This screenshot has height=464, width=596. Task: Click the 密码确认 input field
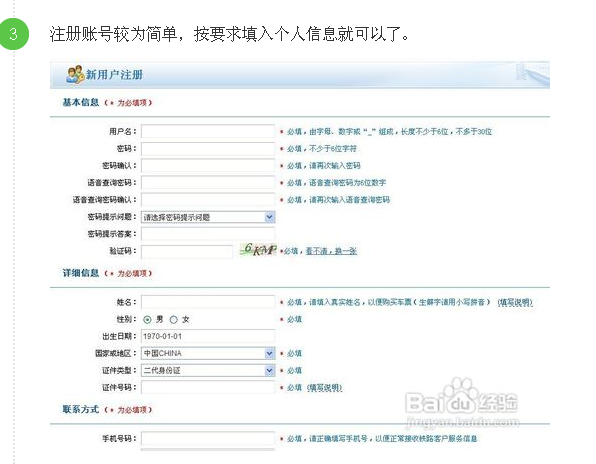[x=208, y=166]
